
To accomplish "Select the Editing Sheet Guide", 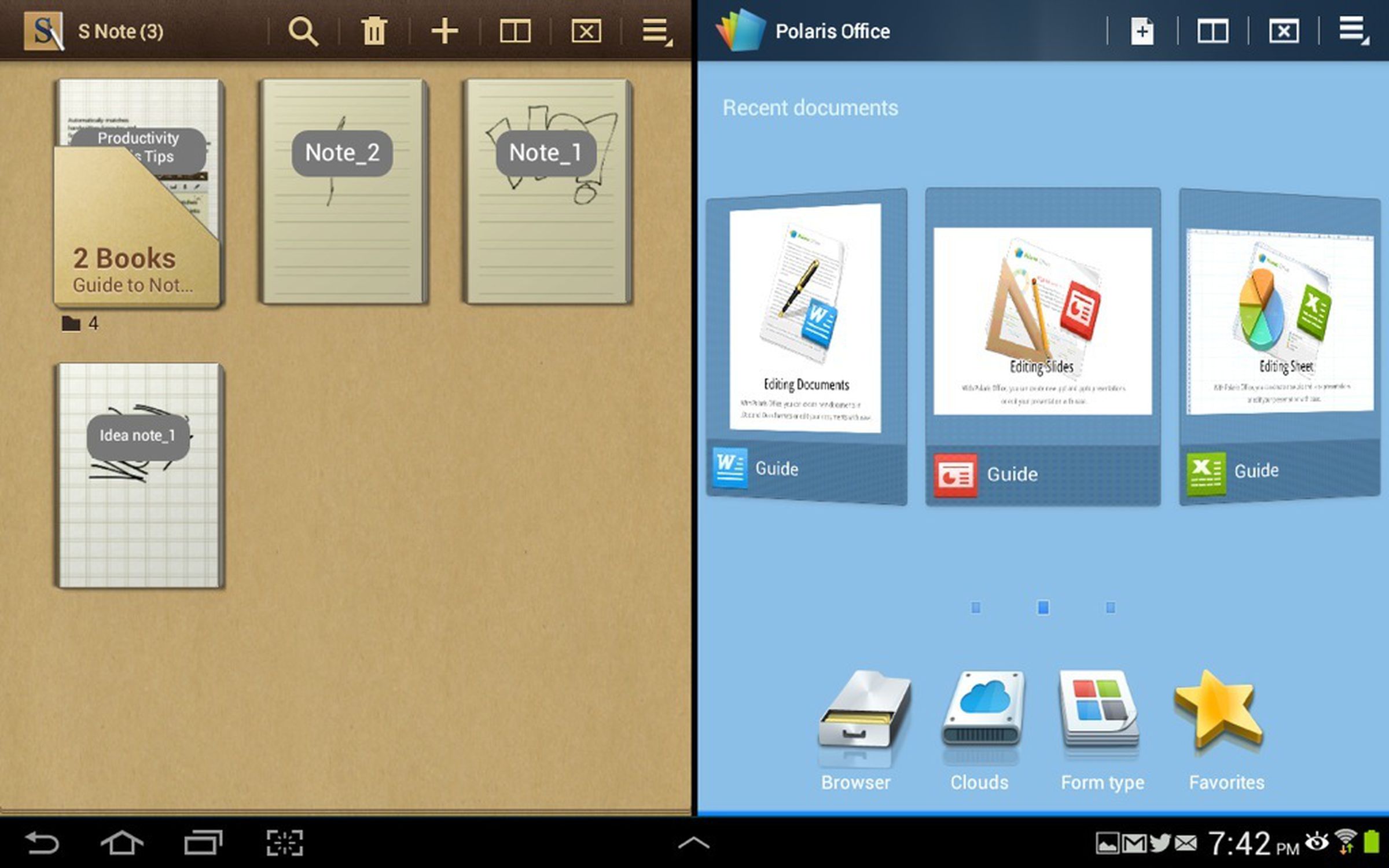I will coord(1280,340).
